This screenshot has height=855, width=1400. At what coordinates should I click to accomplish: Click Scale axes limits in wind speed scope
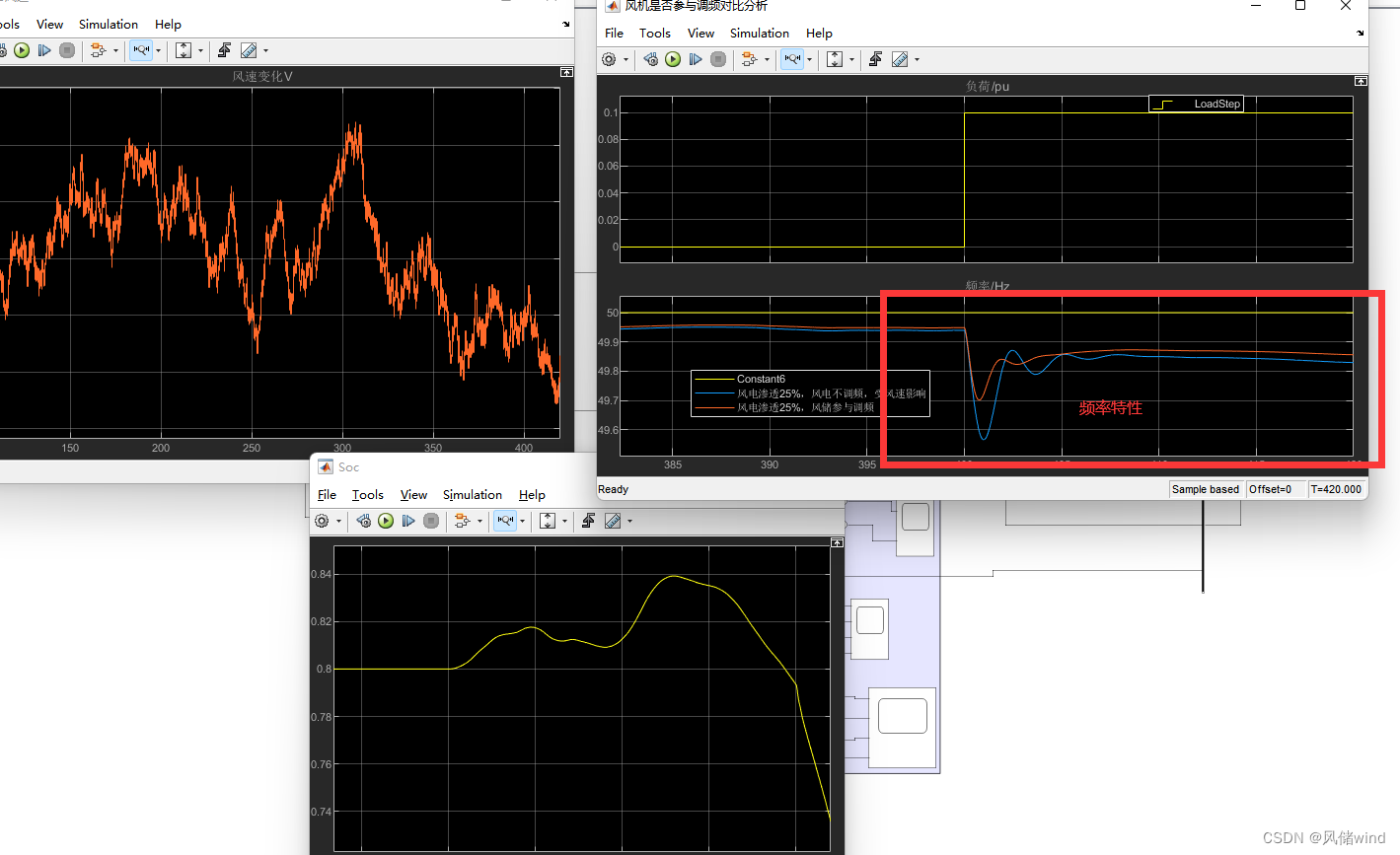(x=184, y=50)
